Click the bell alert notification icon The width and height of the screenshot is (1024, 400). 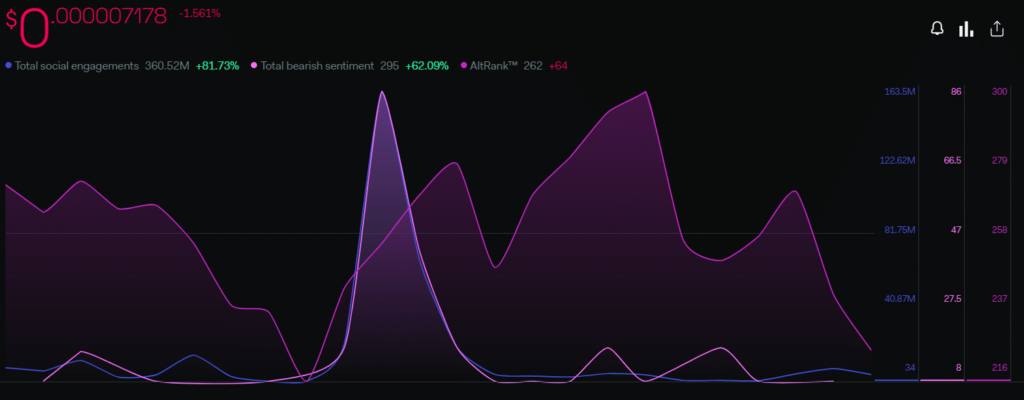coord(937,29)
